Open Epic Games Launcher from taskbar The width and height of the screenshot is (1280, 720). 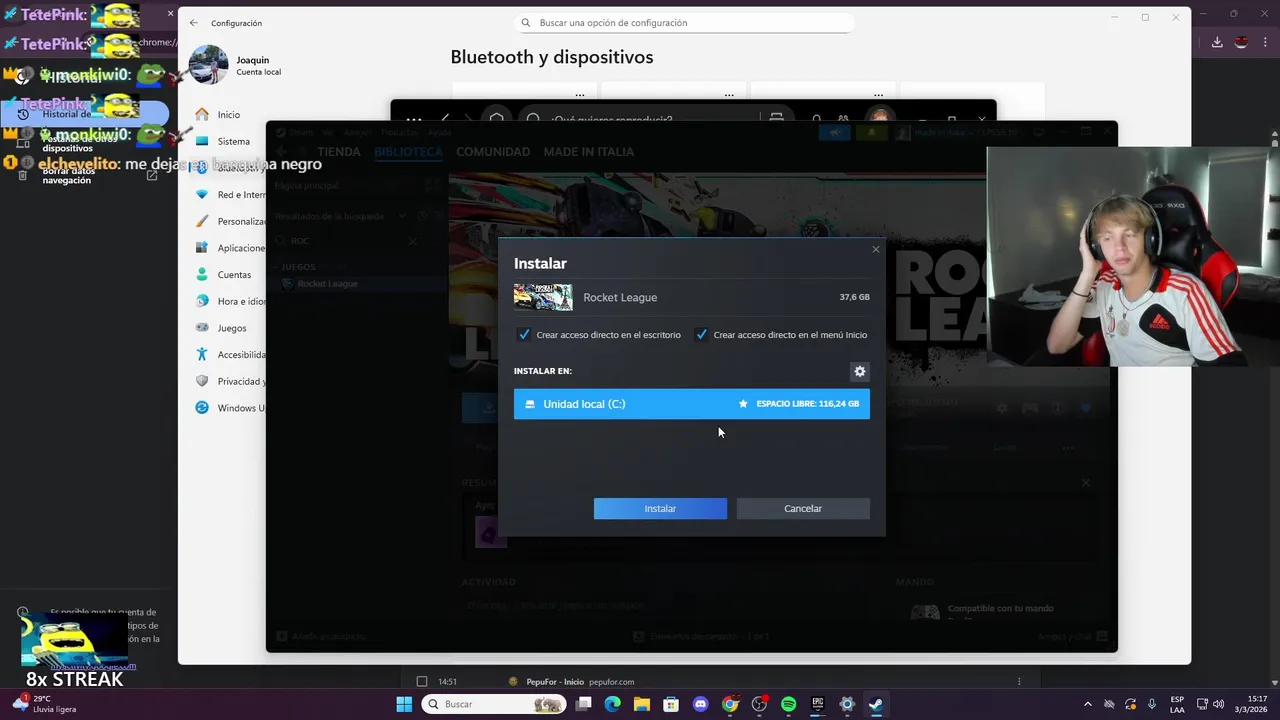817,704
